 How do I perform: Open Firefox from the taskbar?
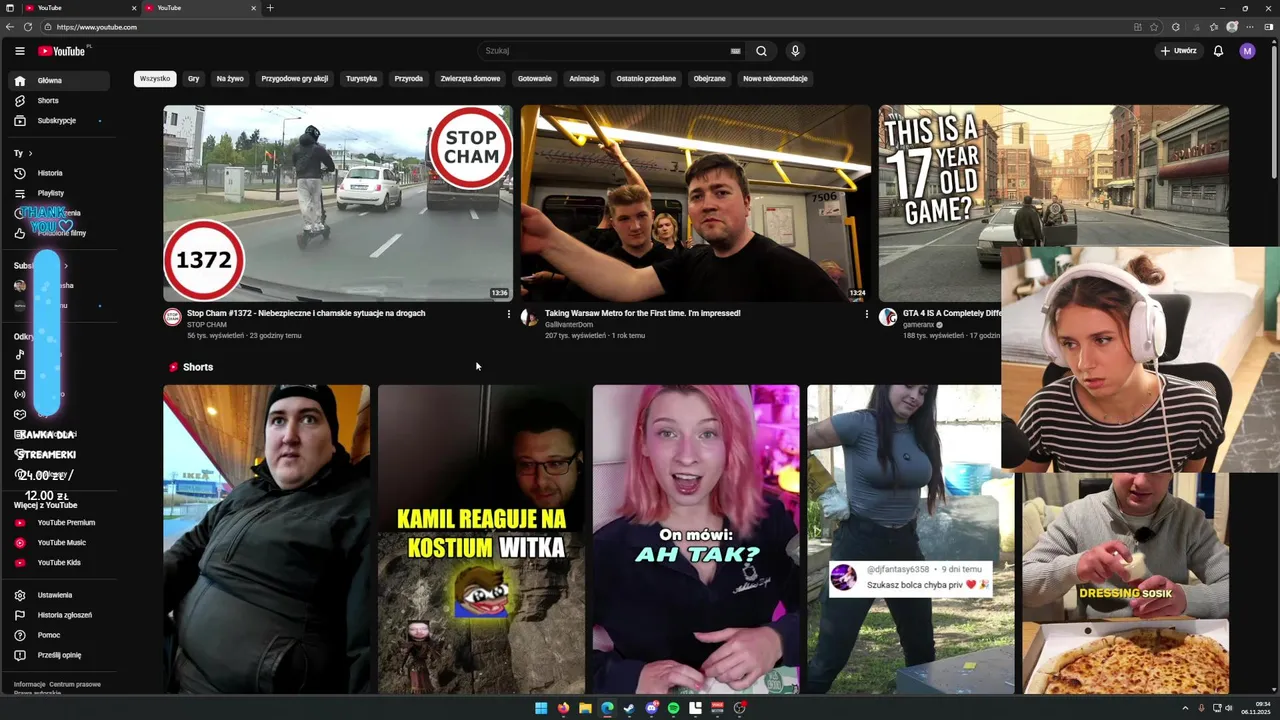pos(563,708)
